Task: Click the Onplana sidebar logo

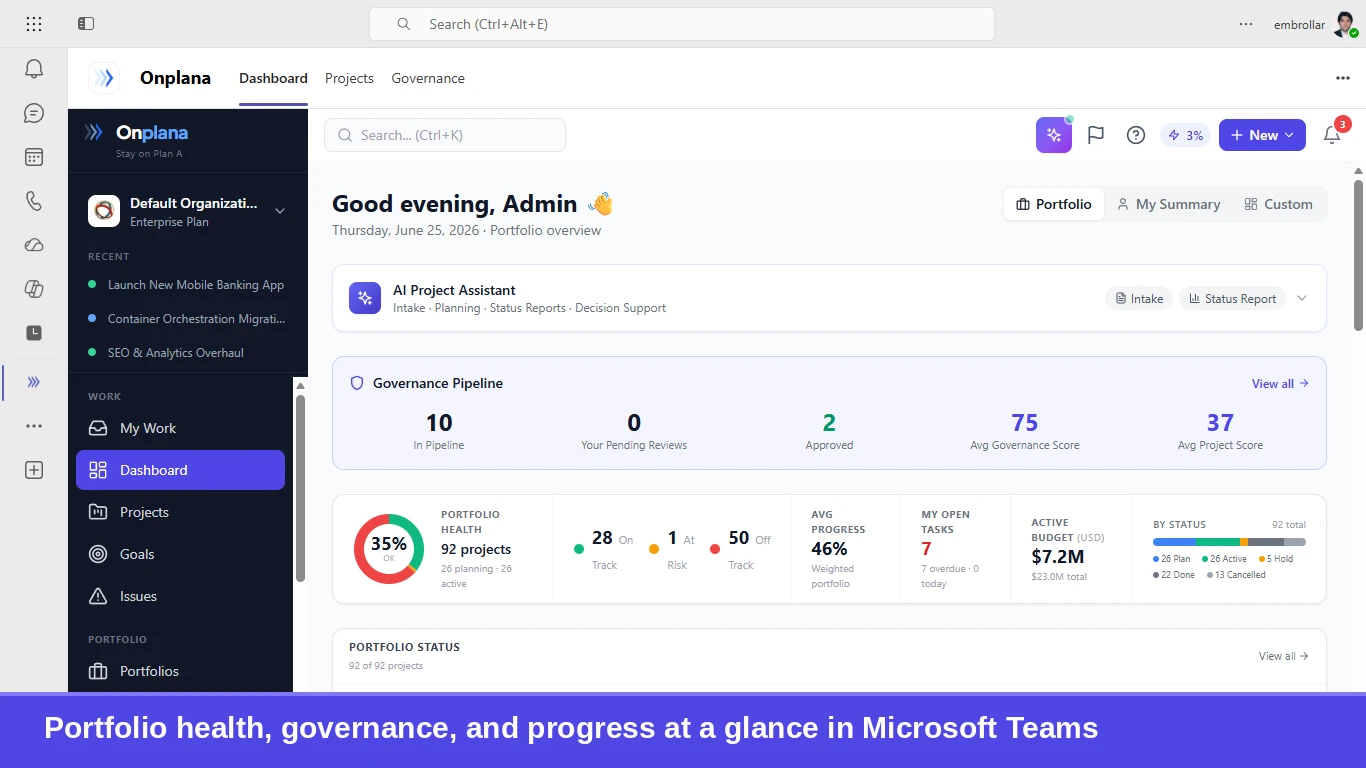Action: click(136, 133)
